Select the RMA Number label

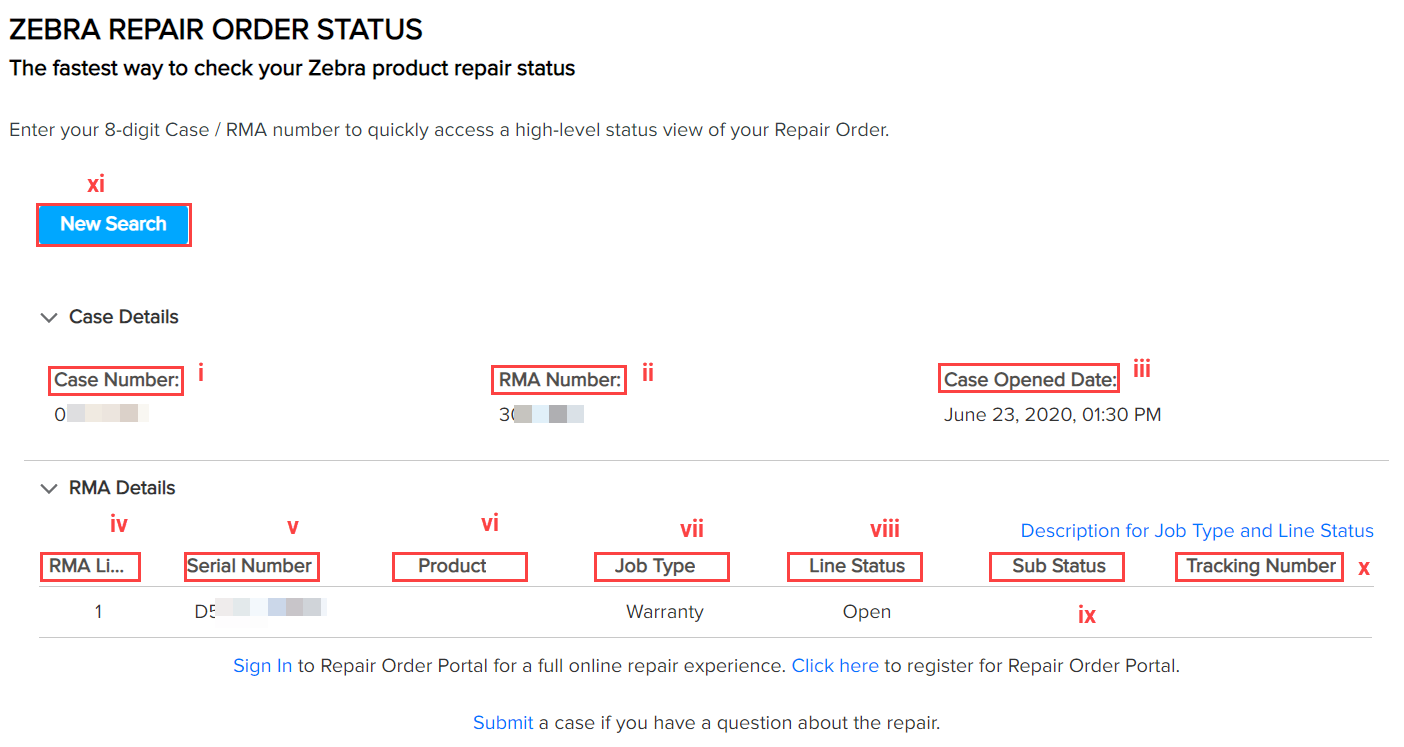tap(558, 380)
